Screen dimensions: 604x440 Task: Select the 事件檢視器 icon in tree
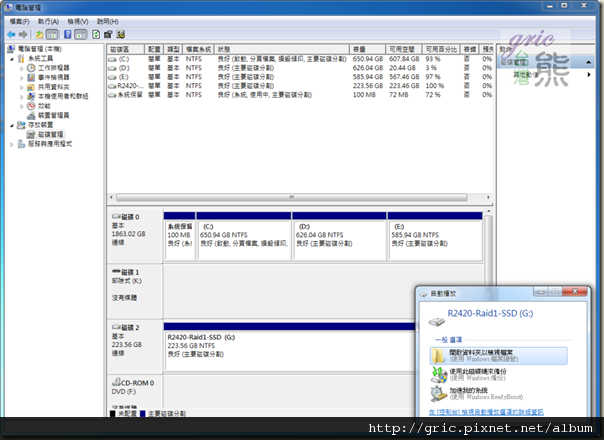(x=31, y=77)
